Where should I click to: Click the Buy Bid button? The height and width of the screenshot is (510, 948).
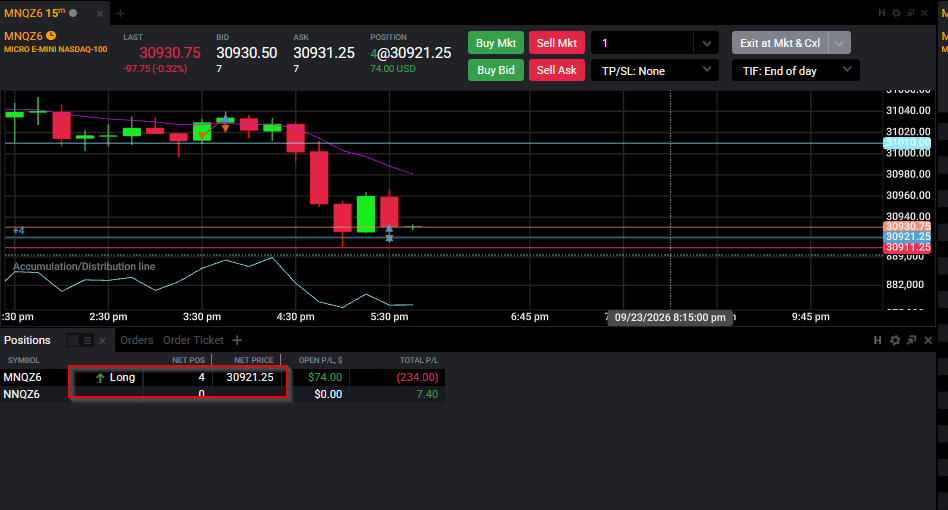tap(496, 70)
